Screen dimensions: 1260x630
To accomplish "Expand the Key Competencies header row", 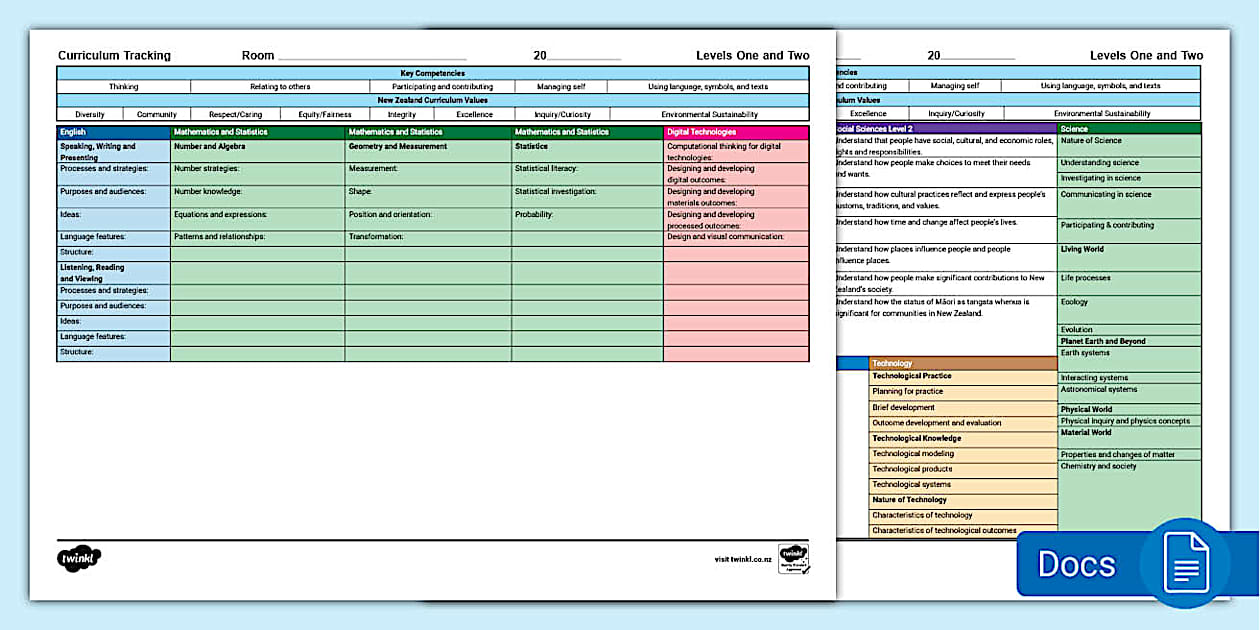I will [433, 73].
